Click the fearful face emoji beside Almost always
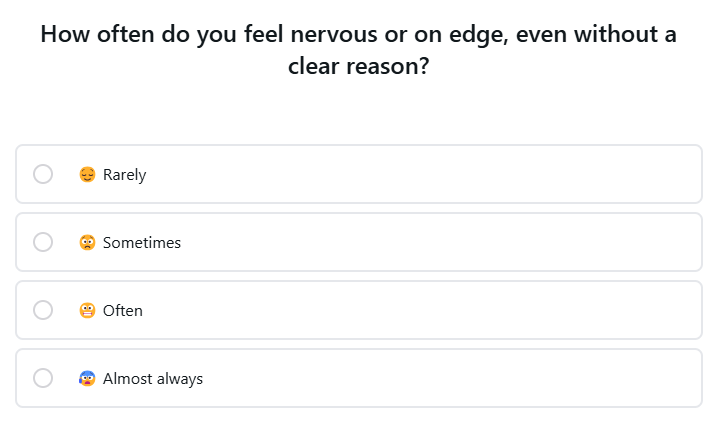The image size is (721, 432). click(x=87, y=379)
